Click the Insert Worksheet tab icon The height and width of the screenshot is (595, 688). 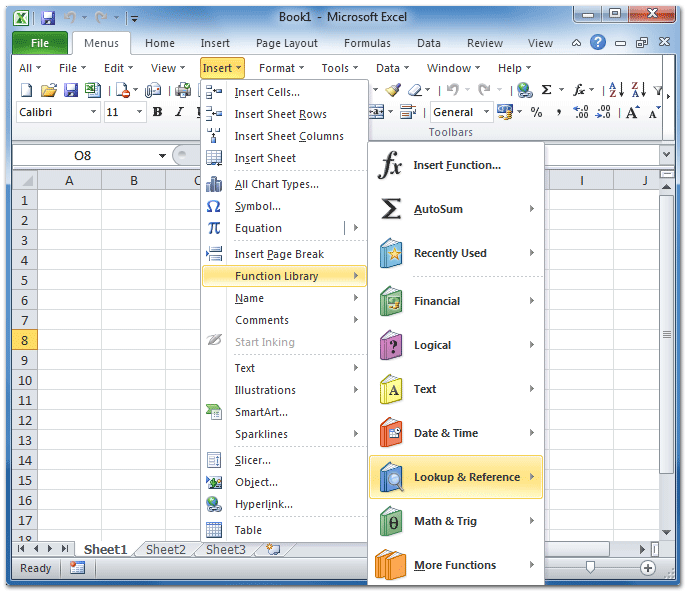click(273, 549)
